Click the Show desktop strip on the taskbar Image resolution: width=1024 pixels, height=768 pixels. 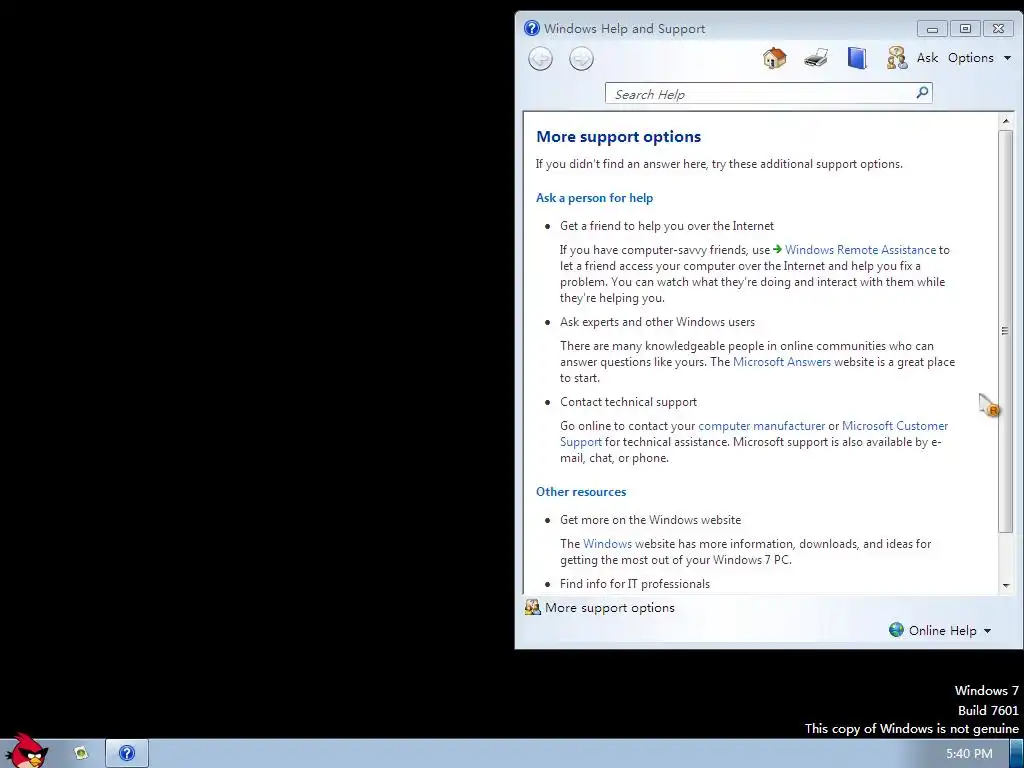1017,754
